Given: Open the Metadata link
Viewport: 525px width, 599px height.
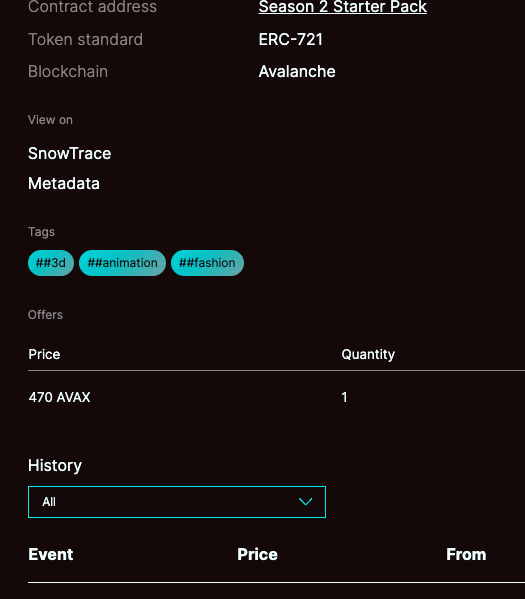Looking at the screenshot, I should pos(64,183).
